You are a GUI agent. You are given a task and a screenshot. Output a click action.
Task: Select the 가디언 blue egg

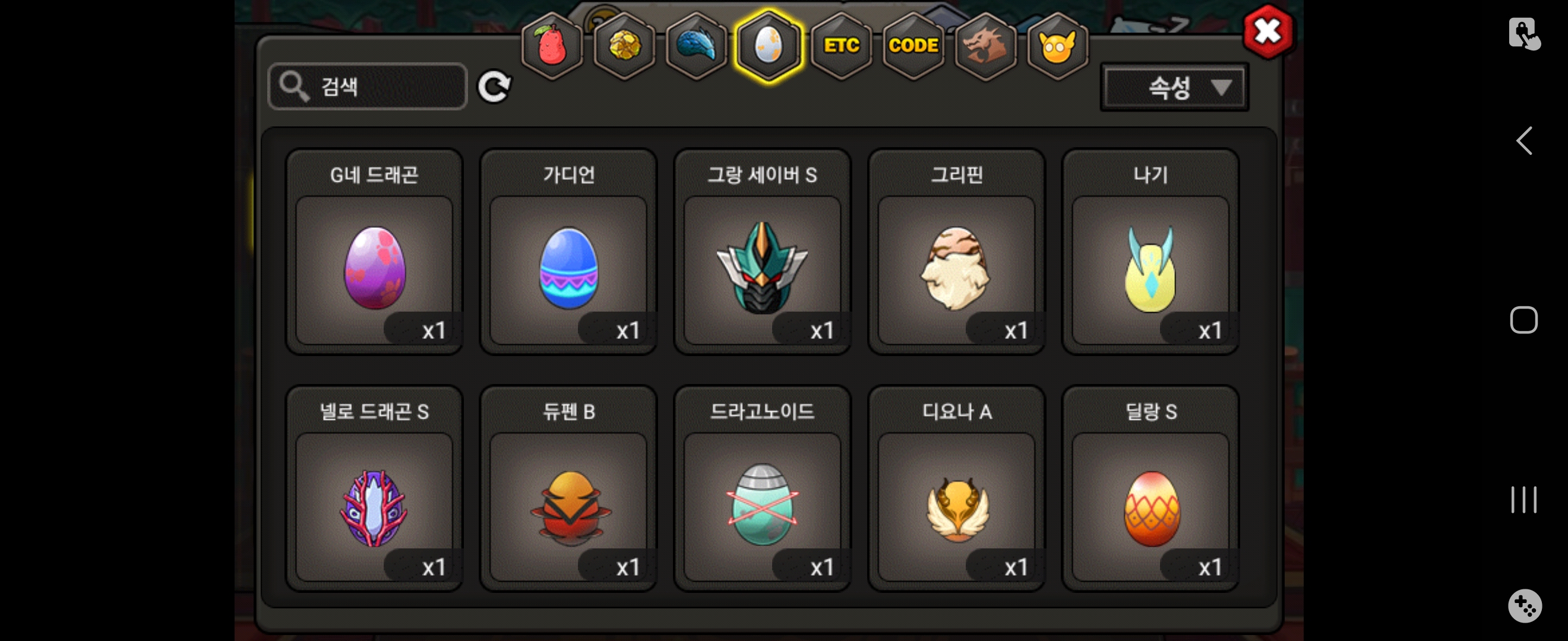click(568, 251)
